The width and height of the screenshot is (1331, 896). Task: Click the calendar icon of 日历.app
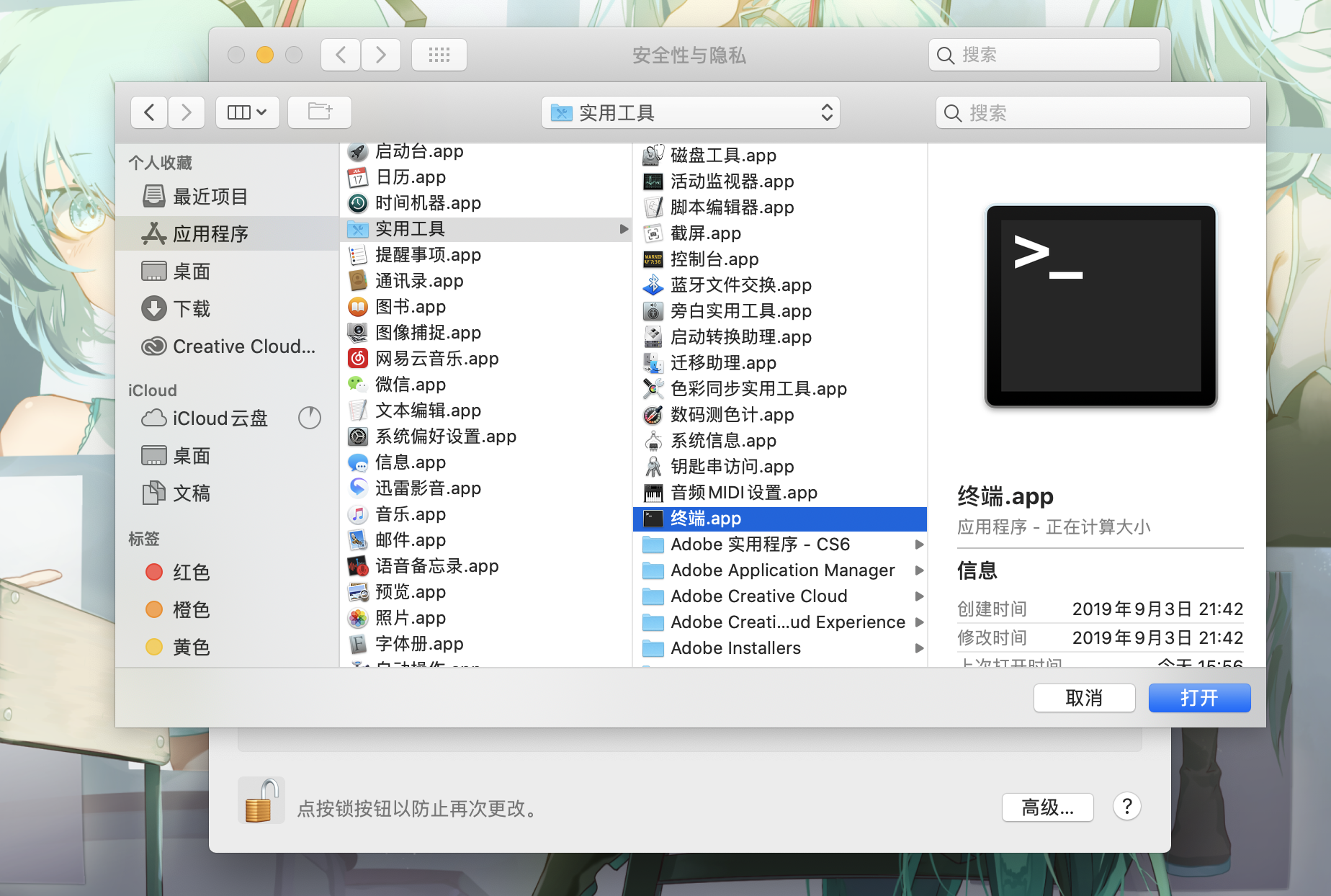click(x=358, y=177)
